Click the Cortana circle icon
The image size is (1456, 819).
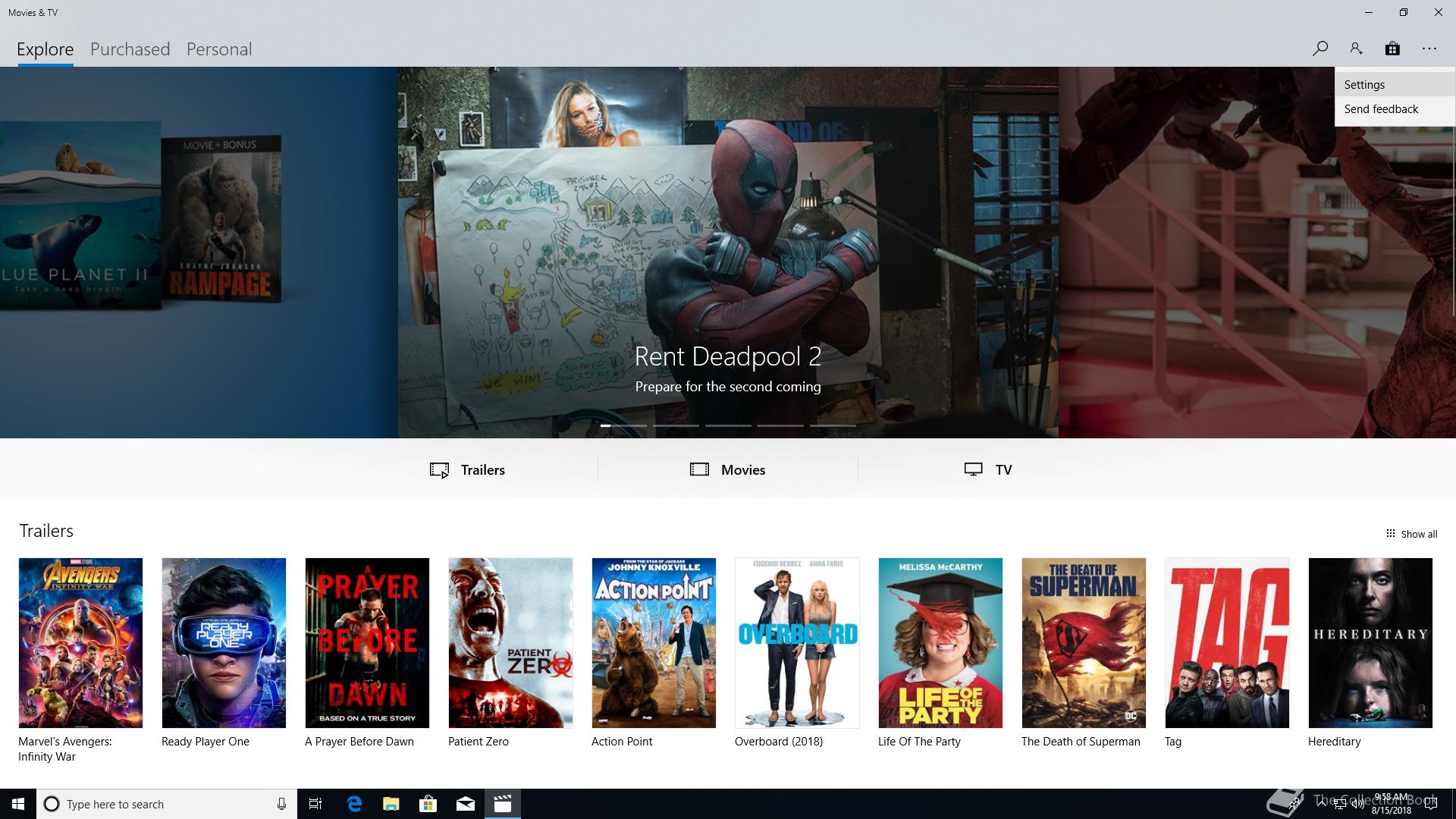pyautogui.click(x=51, y=804)
